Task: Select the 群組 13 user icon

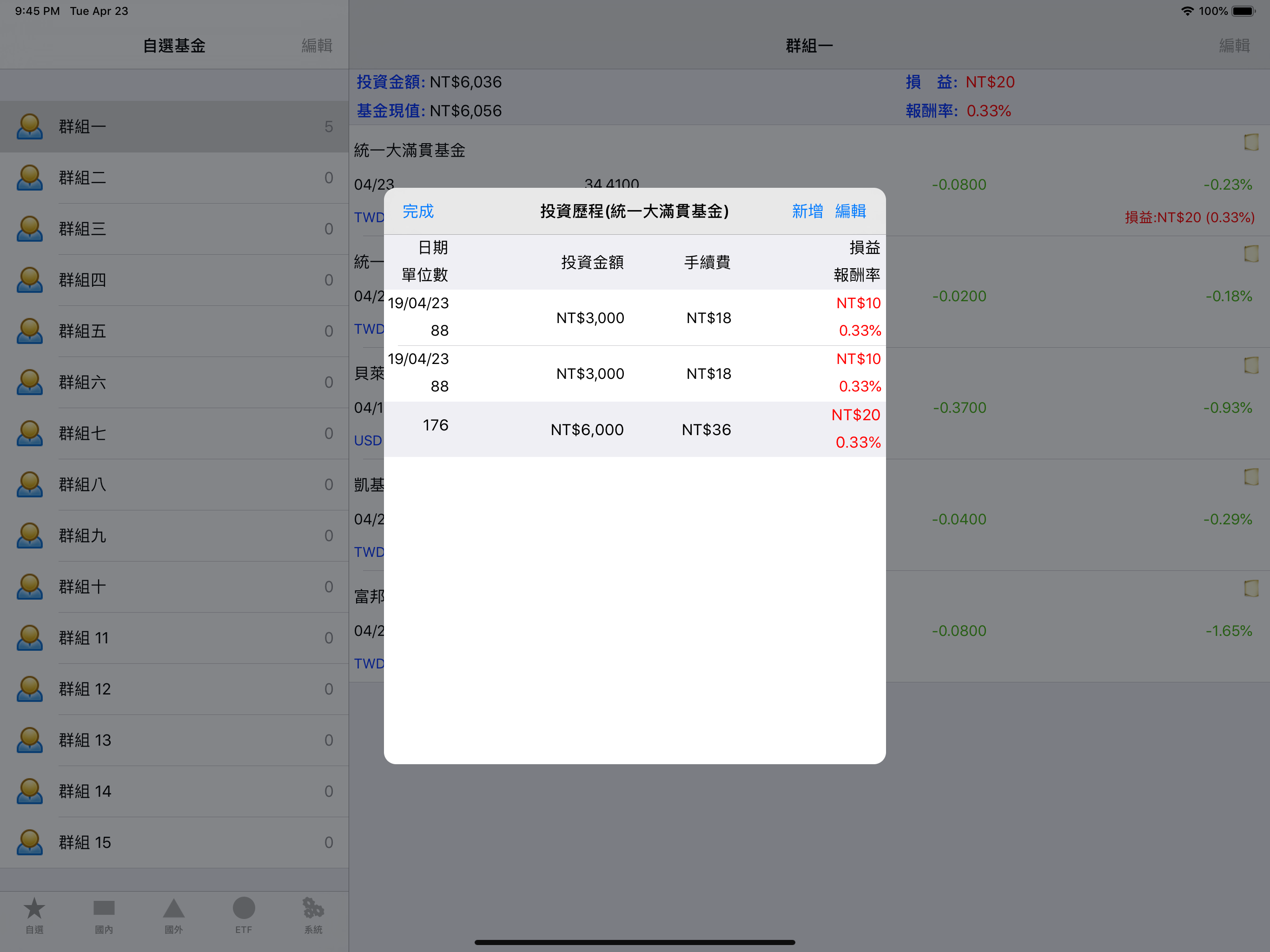Action: coord(30,740)
